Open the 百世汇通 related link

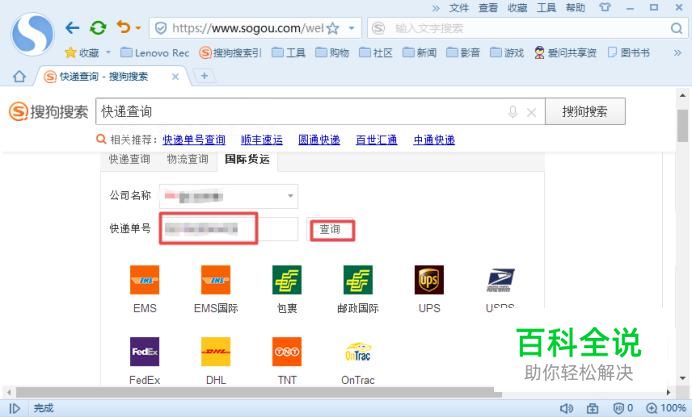pyautogui.click(x=376, y=140)
